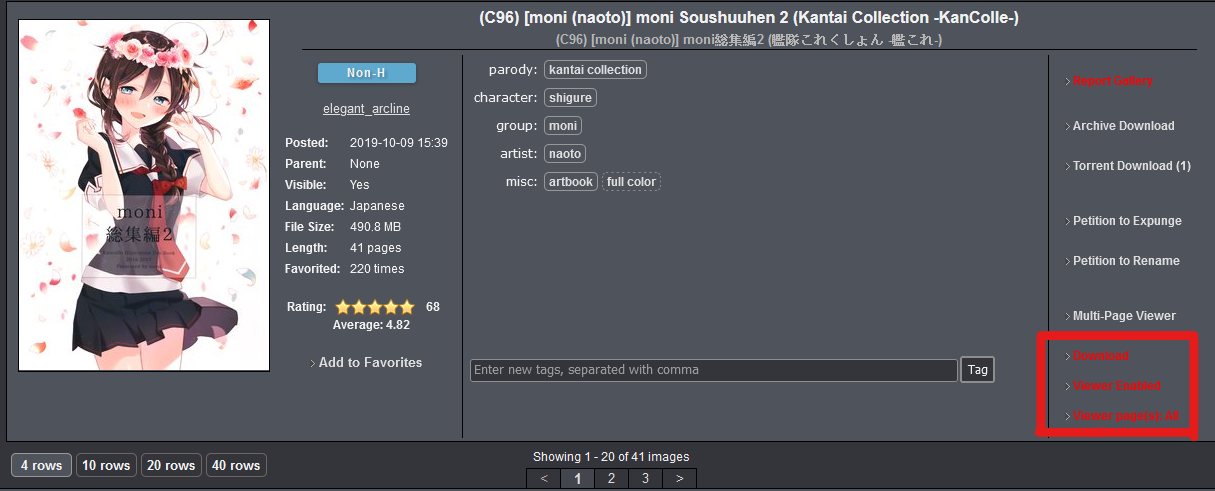Screen dimensions: 1215x491
Task: Click the Report Gallery link
Action: click(1112, 81)
